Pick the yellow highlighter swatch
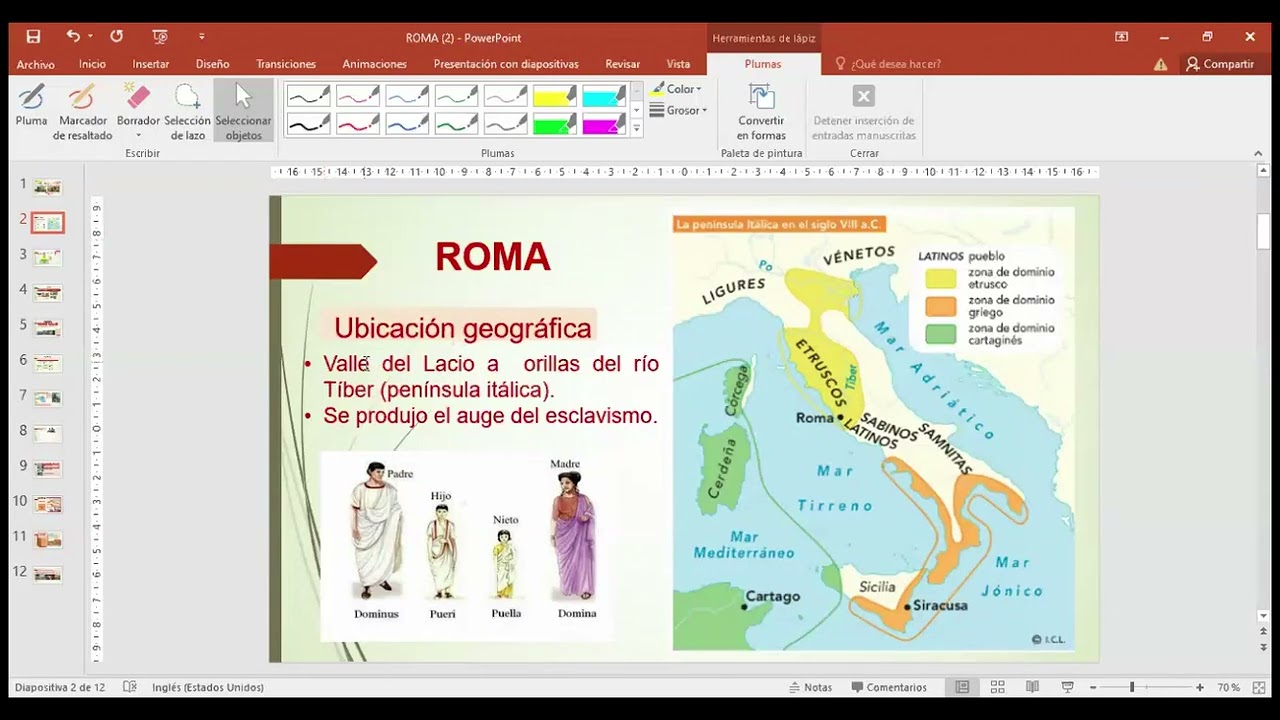 (555, 96)
